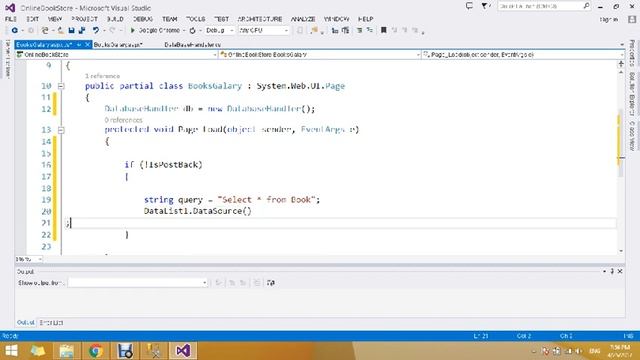The width and height of the screenshot is (640, 360).
Task: Open the ARCHITECTURE menu
Action: coord(260,19)
